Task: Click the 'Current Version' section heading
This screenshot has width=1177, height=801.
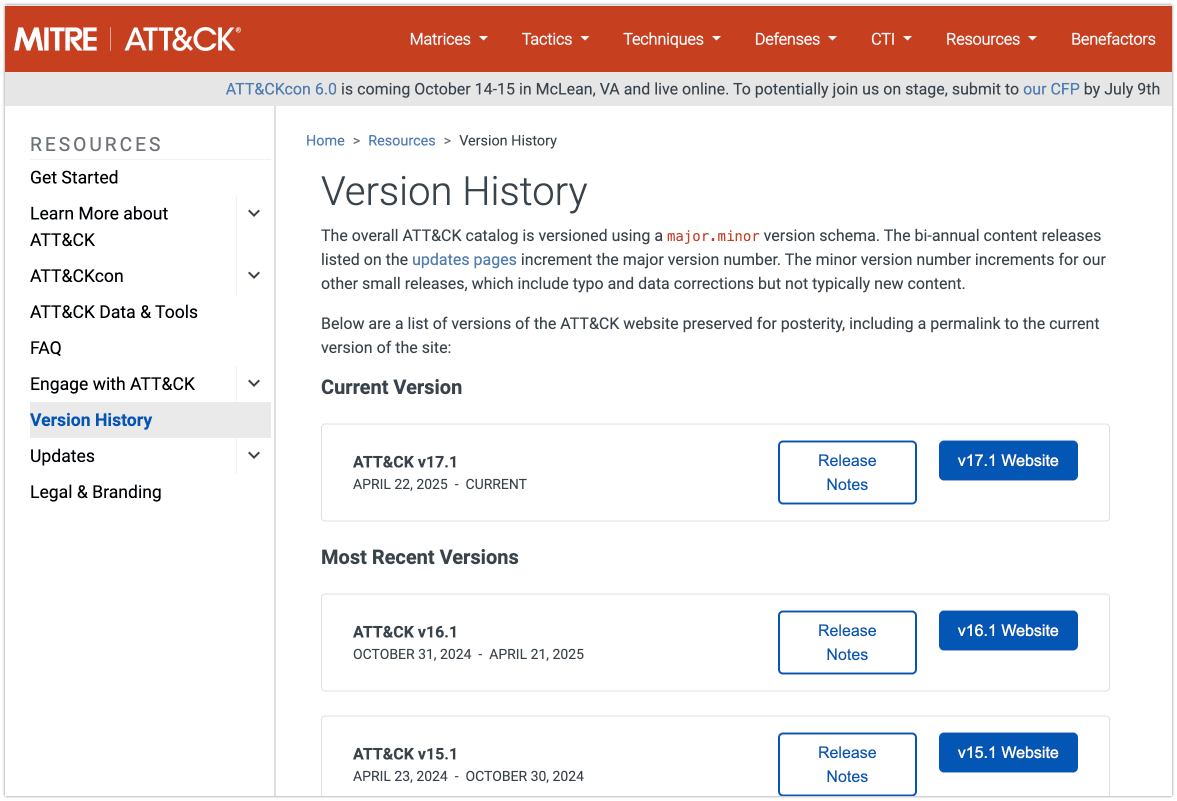Action: point(391,387)
